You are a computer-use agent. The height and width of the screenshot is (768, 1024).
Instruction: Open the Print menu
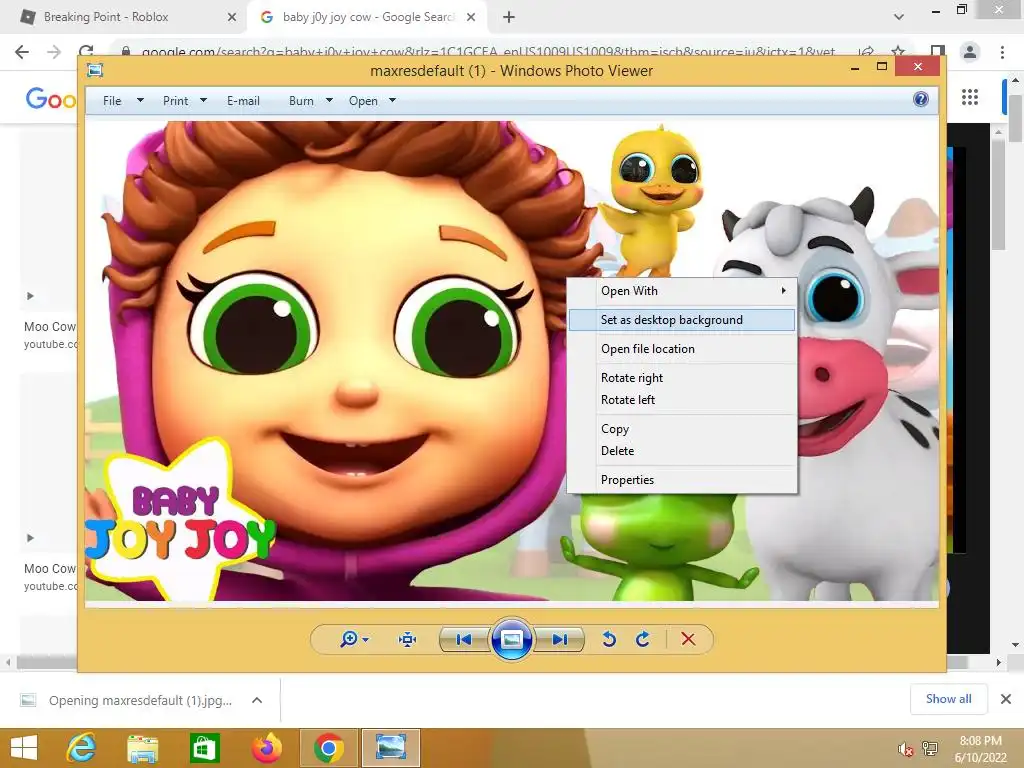176,101
